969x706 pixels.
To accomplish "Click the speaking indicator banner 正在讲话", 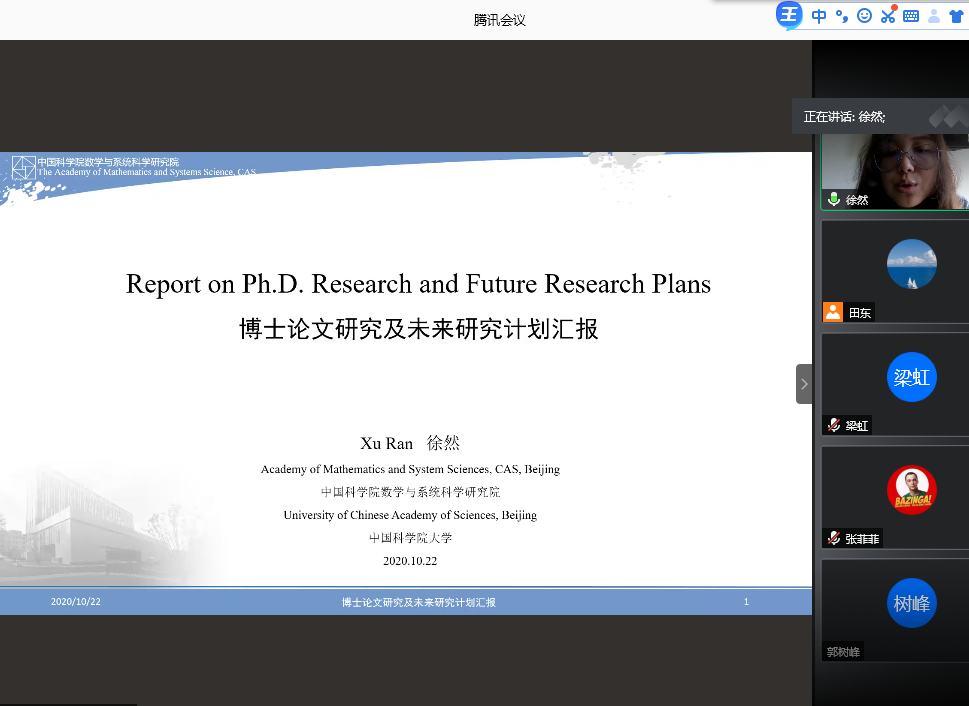I will click(x=845, y=117).
